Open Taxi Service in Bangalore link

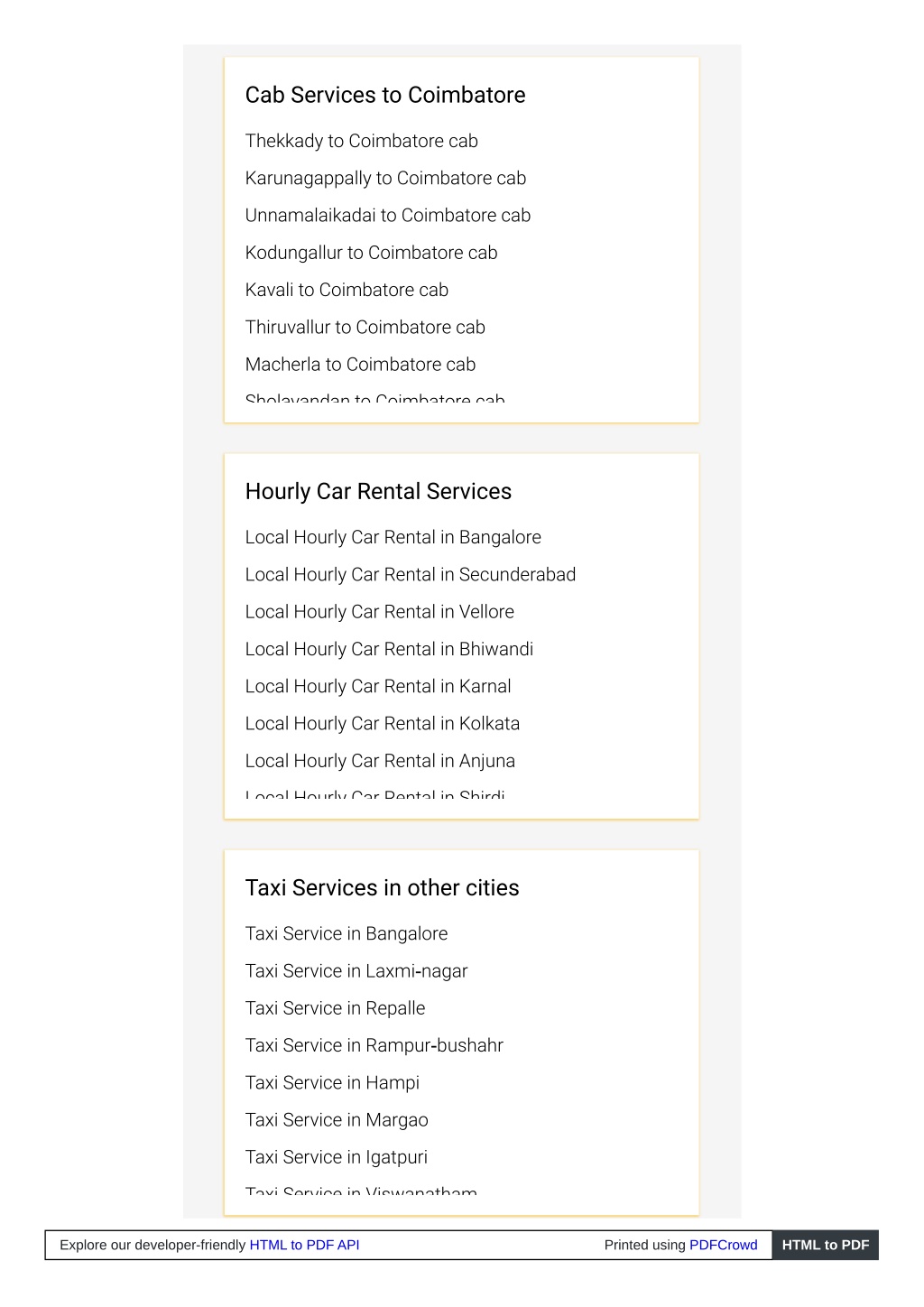click(346, 934)
